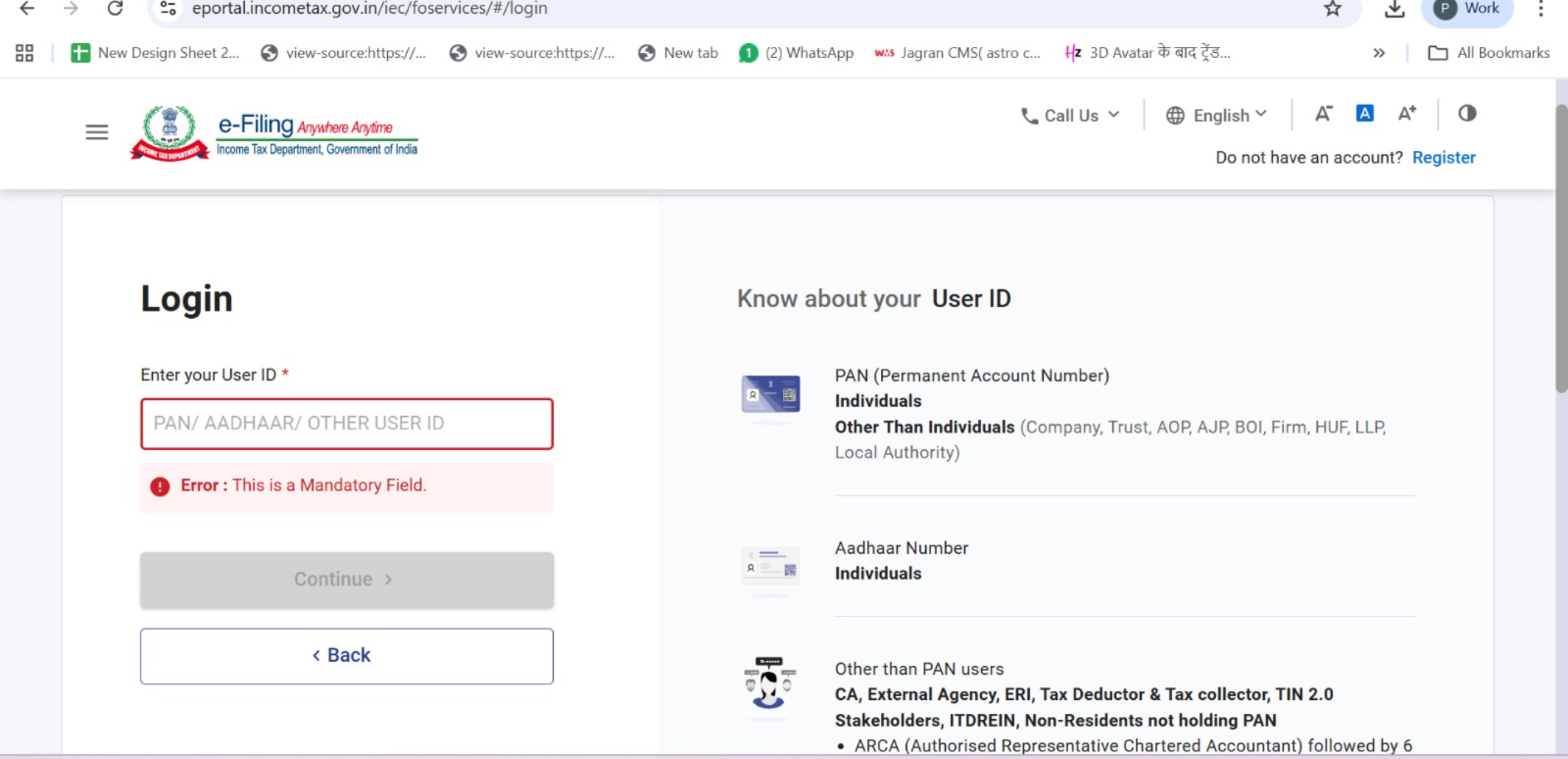Bookmark this page using the star icon
1568x759 pixels.
coord(1332,8)
